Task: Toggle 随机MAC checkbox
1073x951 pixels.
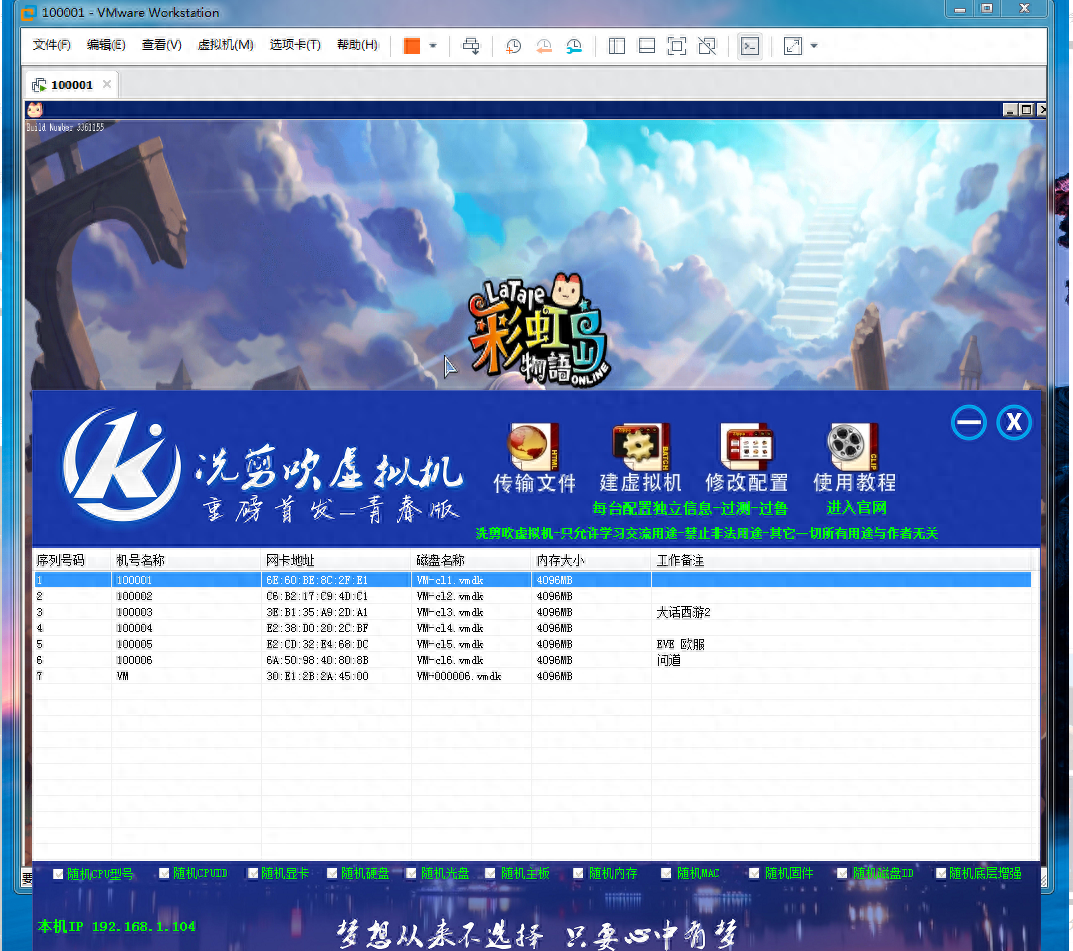Action: (666, 874)
